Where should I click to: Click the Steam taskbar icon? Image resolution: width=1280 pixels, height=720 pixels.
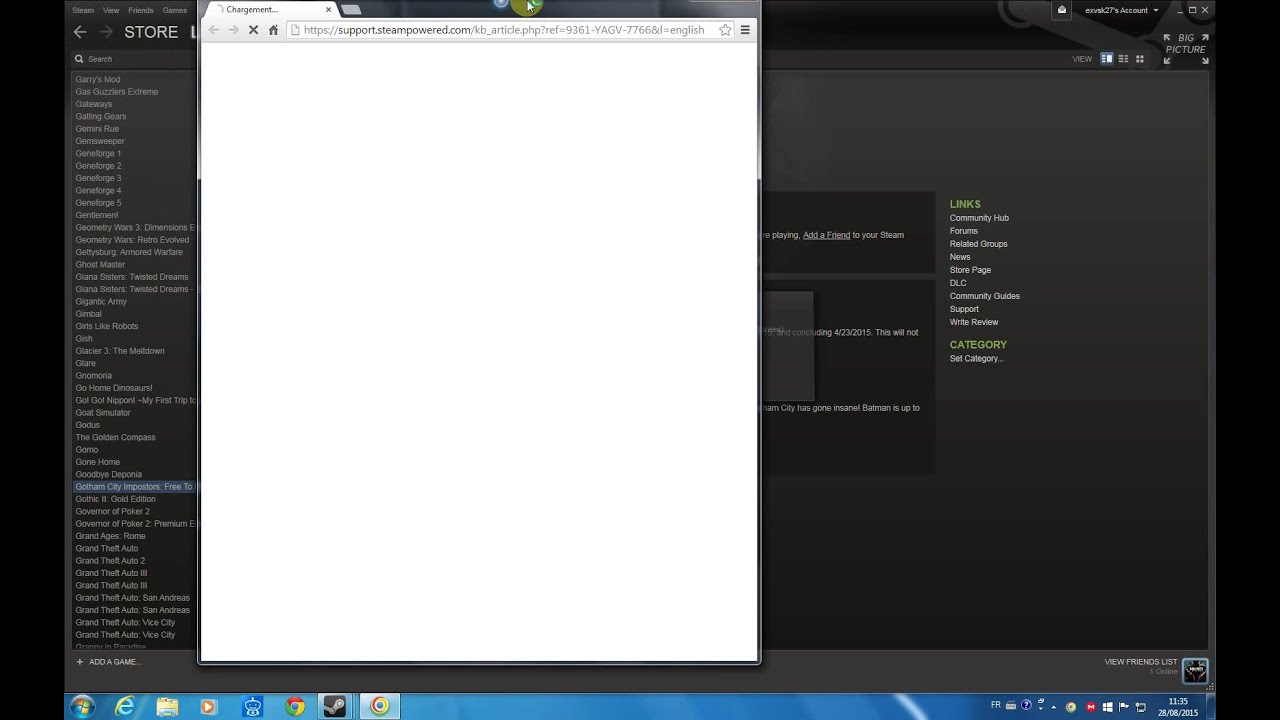pyautogui.click(x=335, y=706)
